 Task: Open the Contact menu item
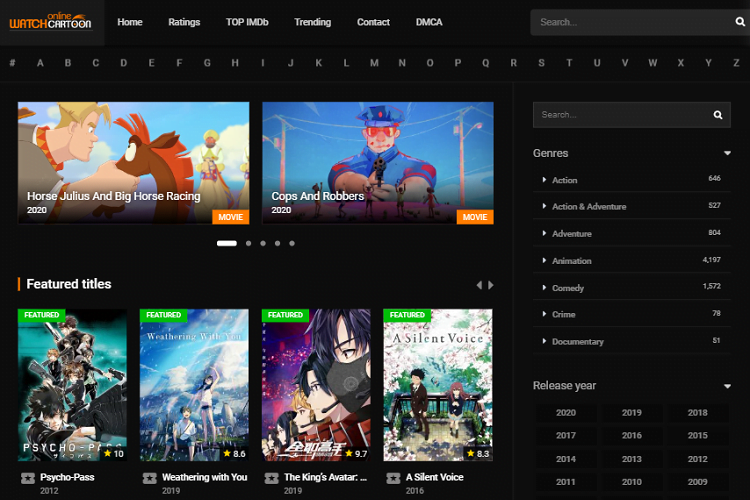pyautogui.click(x=373, y=22)
